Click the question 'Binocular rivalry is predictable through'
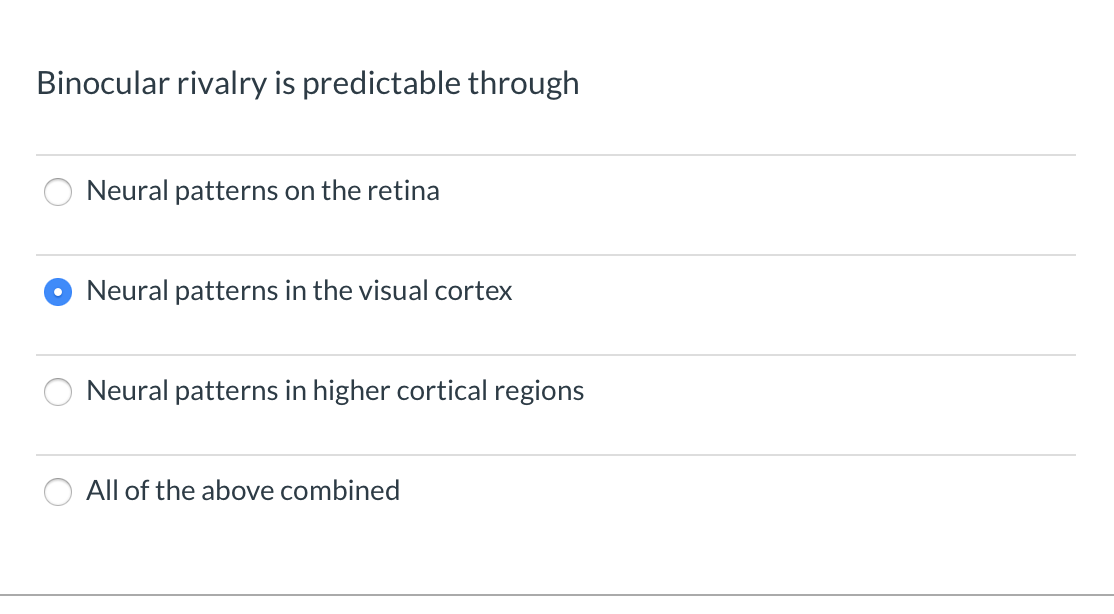 (x=307, y=84)
